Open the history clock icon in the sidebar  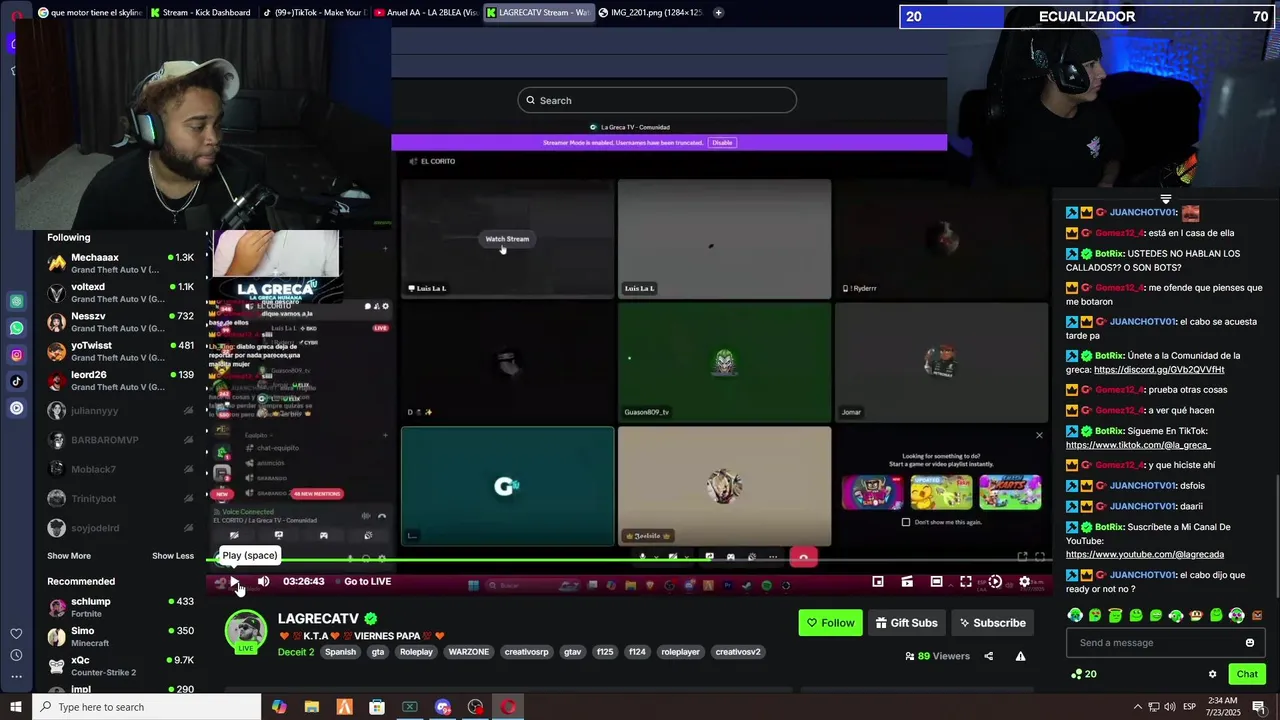pos(16,655)
